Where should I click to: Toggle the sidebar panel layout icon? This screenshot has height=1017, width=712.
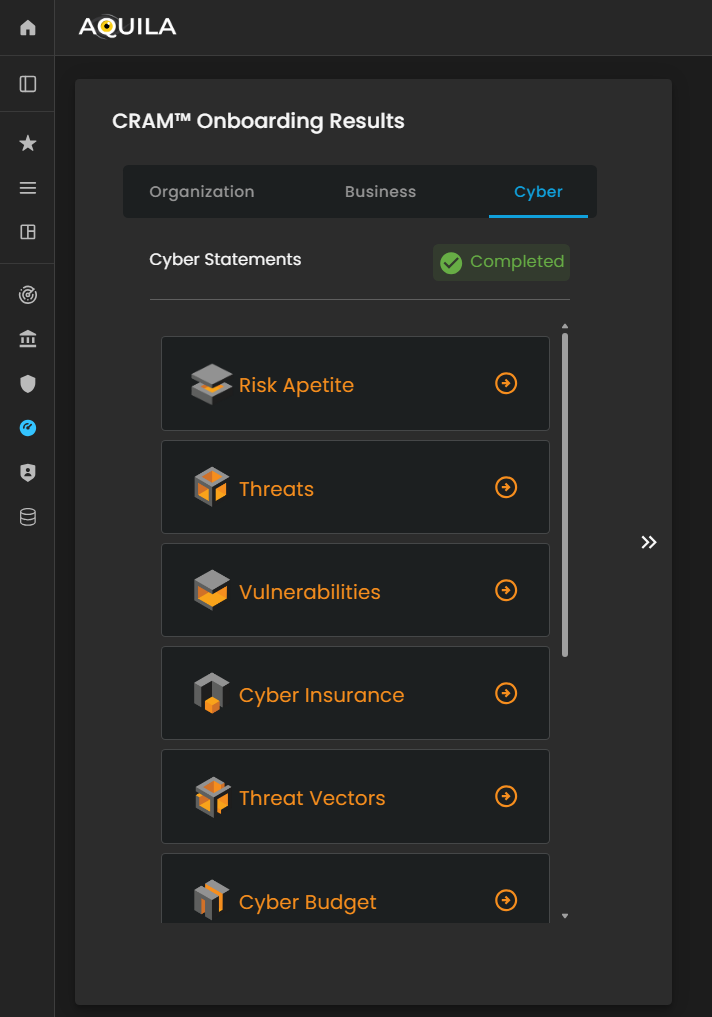(28, 84)
